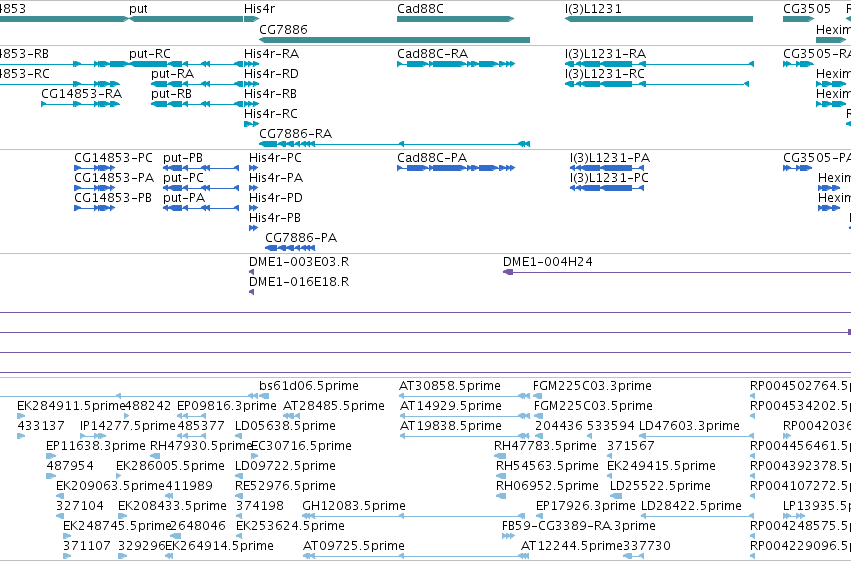Select transcript l(3)L1231-RA
The image size is (851, 561).
point(659,64)
